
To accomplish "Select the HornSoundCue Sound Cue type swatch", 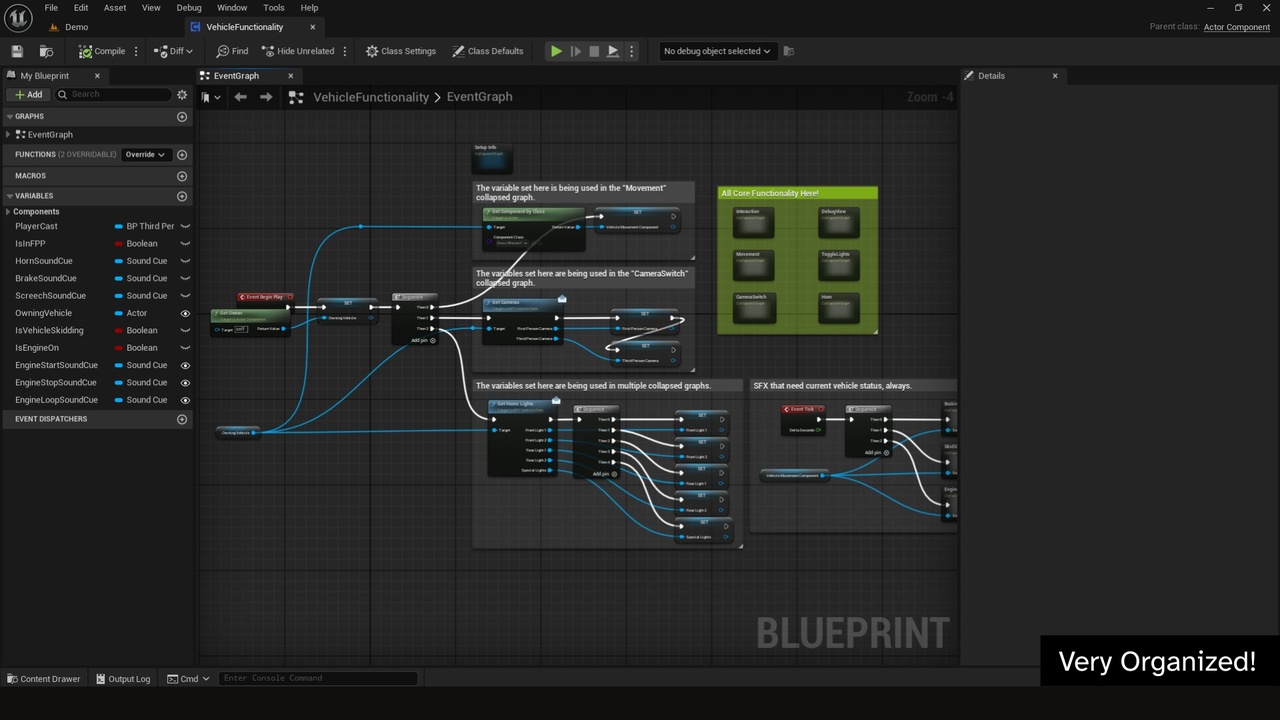I will coord(119,261).
